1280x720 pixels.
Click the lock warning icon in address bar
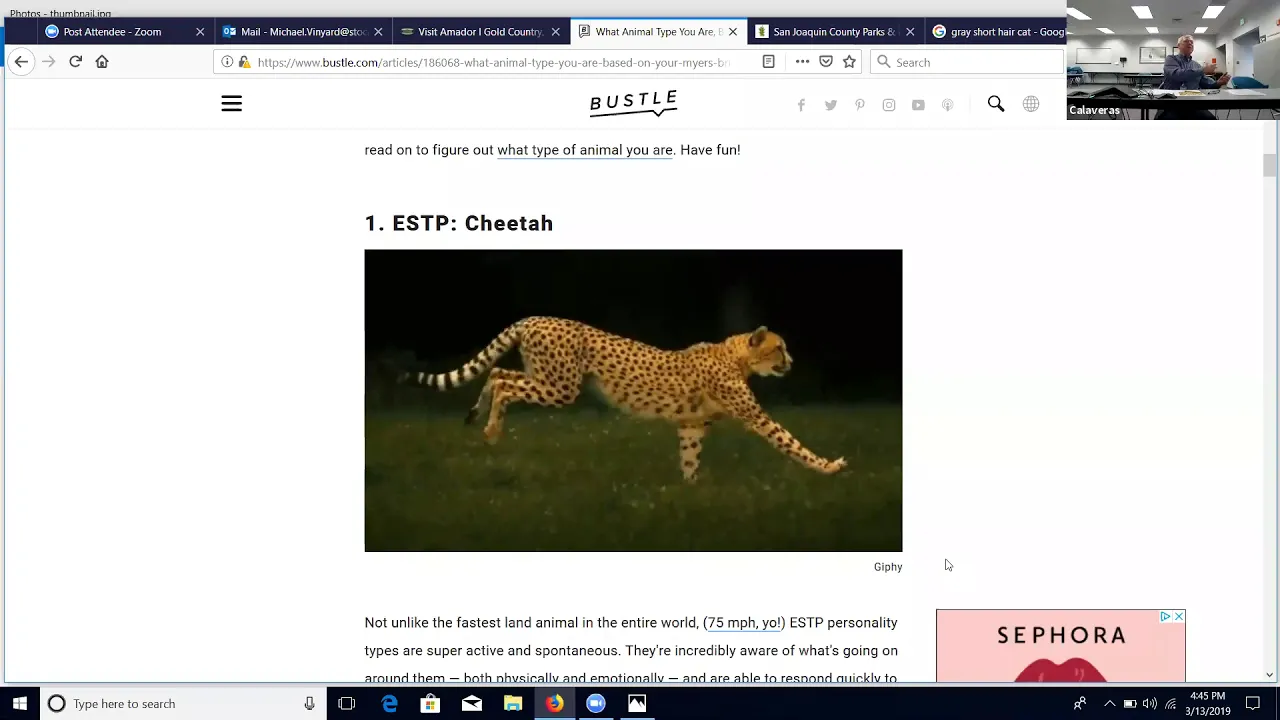244,62
